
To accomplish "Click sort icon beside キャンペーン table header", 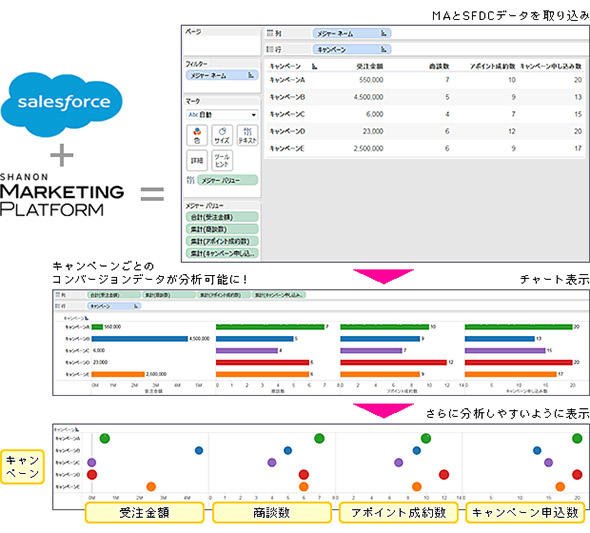I will click(x=315, y=67).
